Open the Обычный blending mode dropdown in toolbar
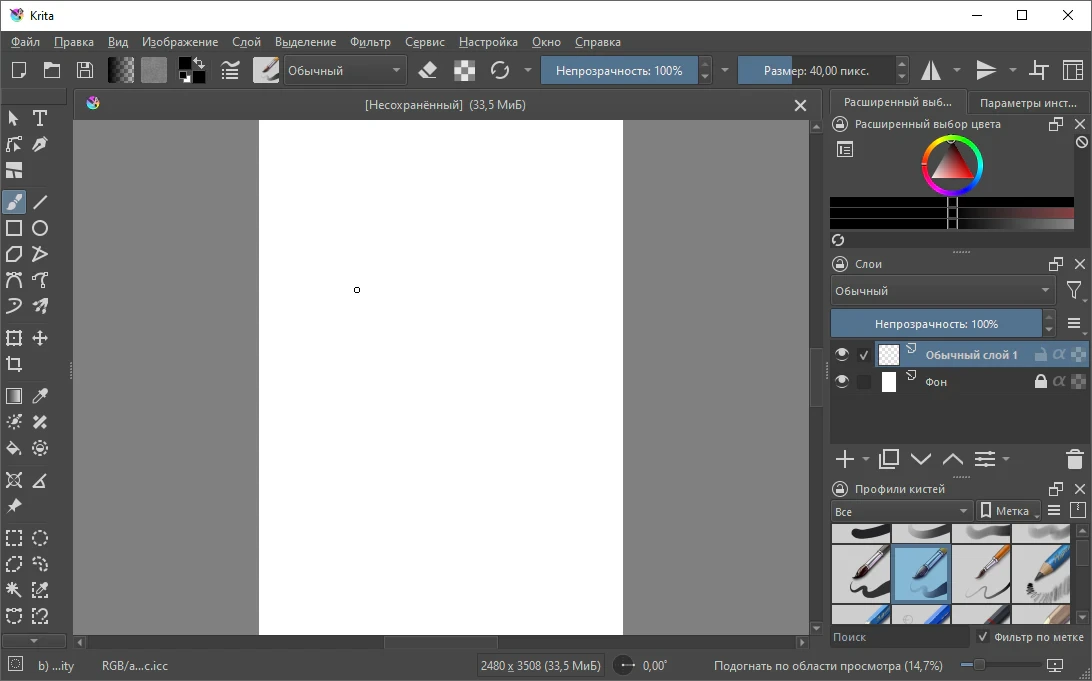This screenshot has width=1092, height=681. click(345, 70)
